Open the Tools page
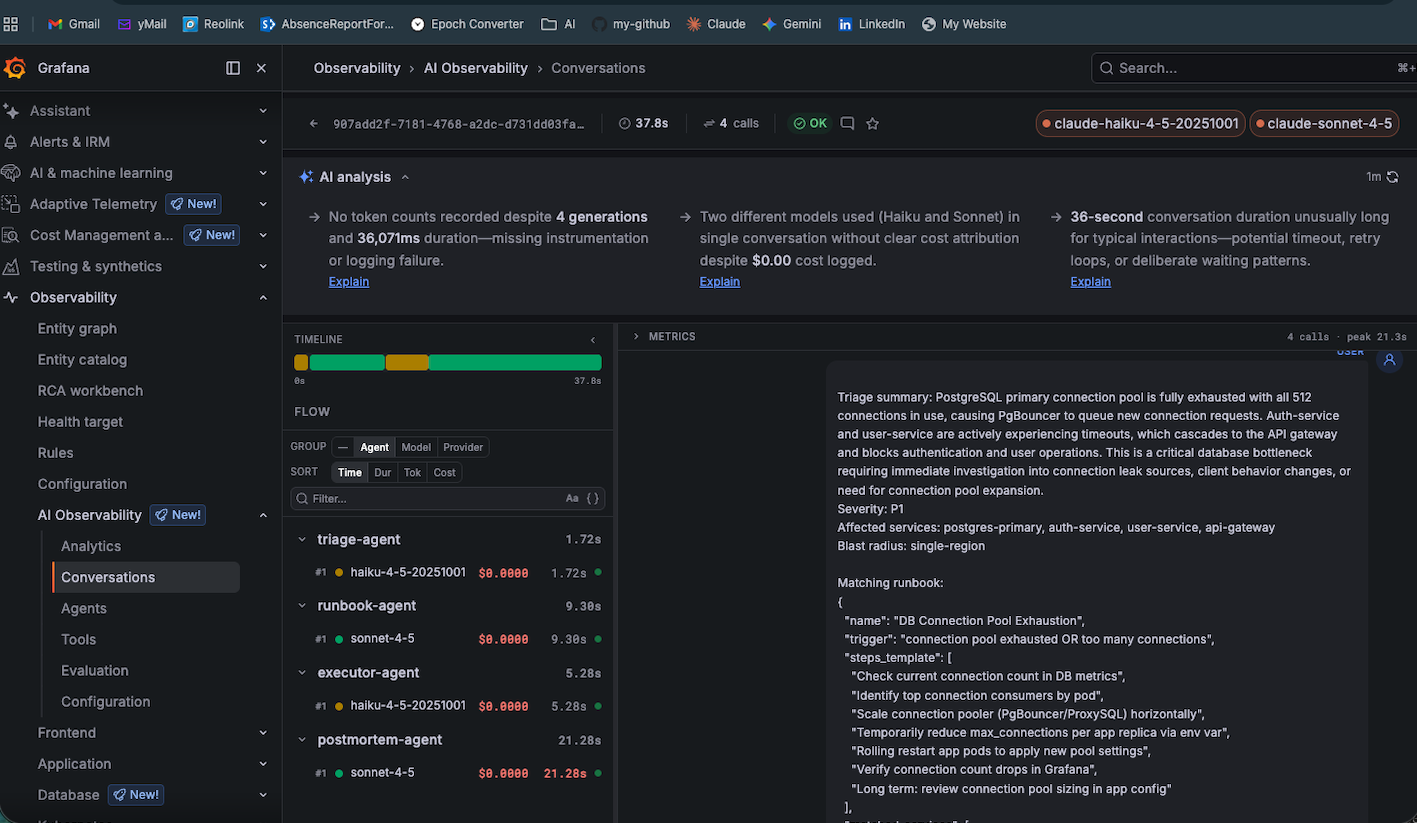Screen dimensions: 1417x823 [x=79, y=639]
